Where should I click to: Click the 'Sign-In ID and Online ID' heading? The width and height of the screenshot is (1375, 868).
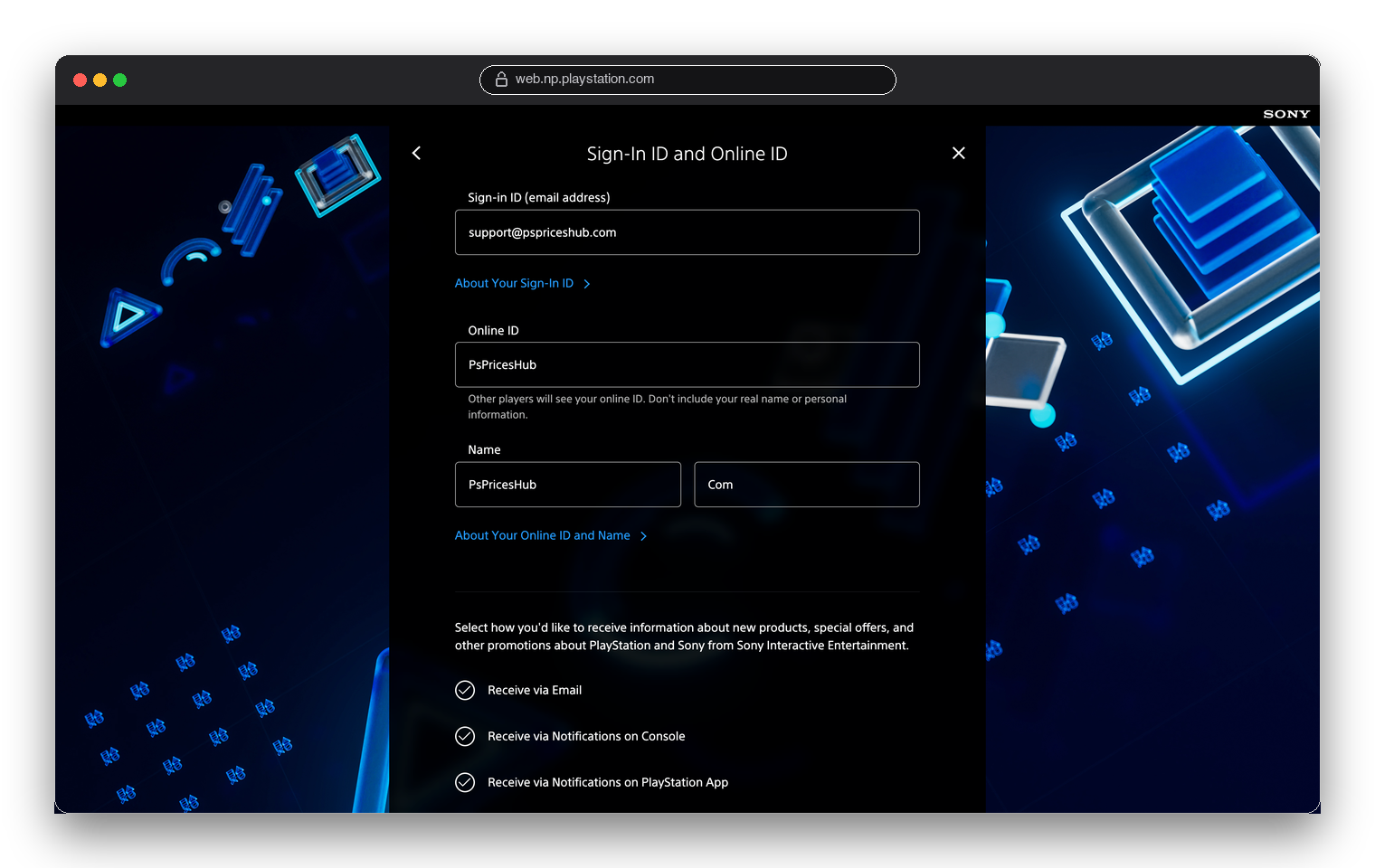[x=687, y=154]
